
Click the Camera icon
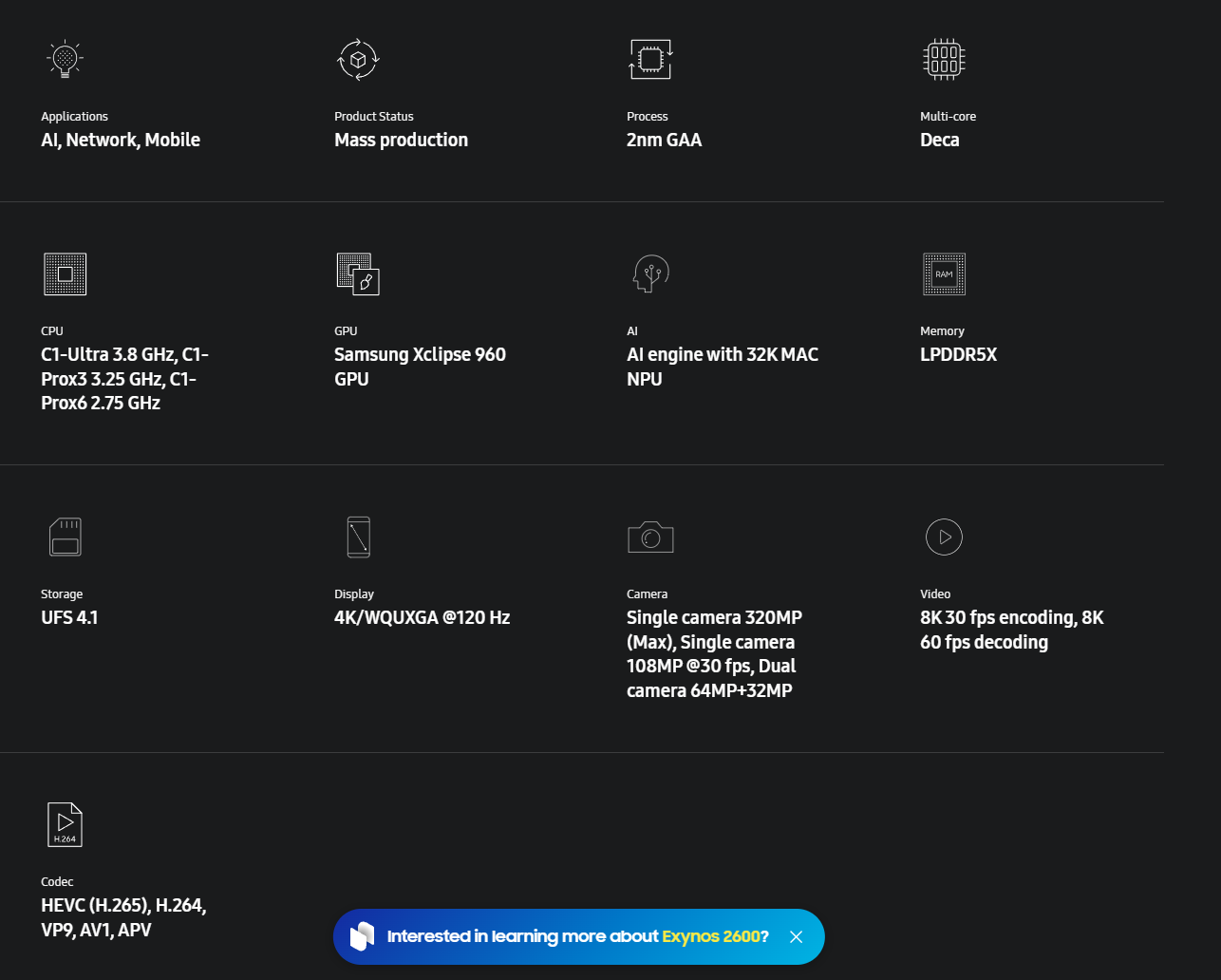click(650, 537)
